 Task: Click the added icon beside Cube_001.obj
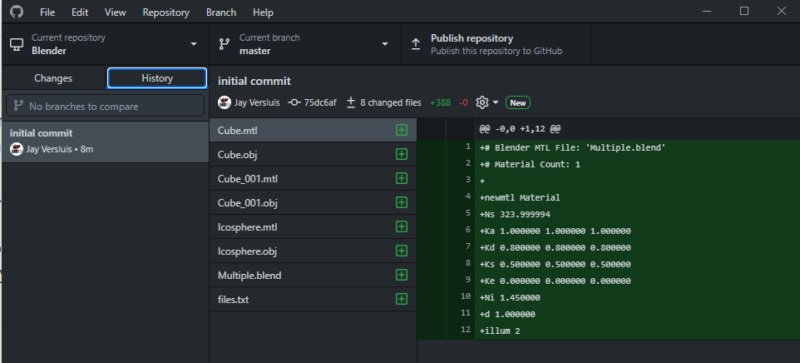[402, 203]
